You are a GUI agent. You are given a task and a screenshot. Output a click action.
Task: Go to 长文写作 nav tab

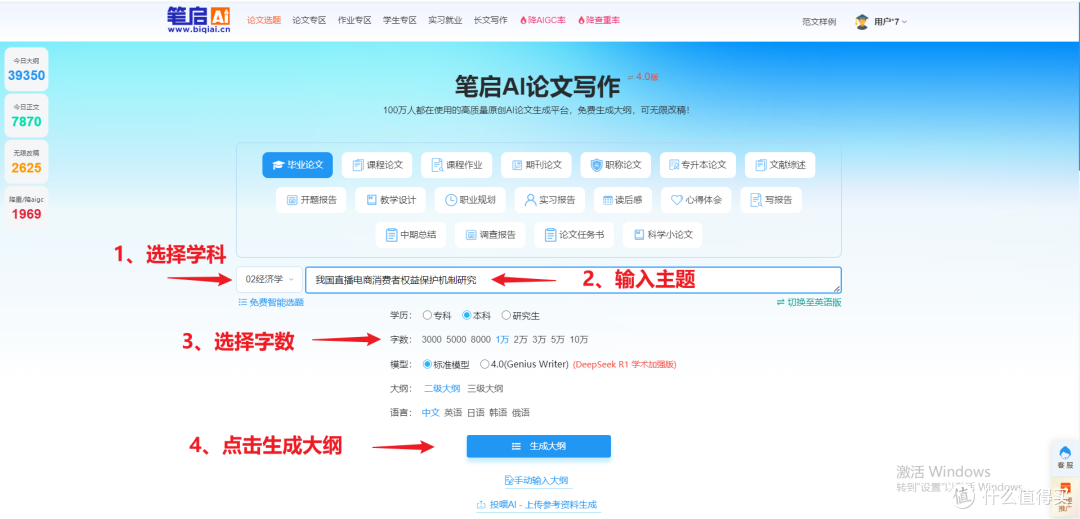[x=490, y=21]
